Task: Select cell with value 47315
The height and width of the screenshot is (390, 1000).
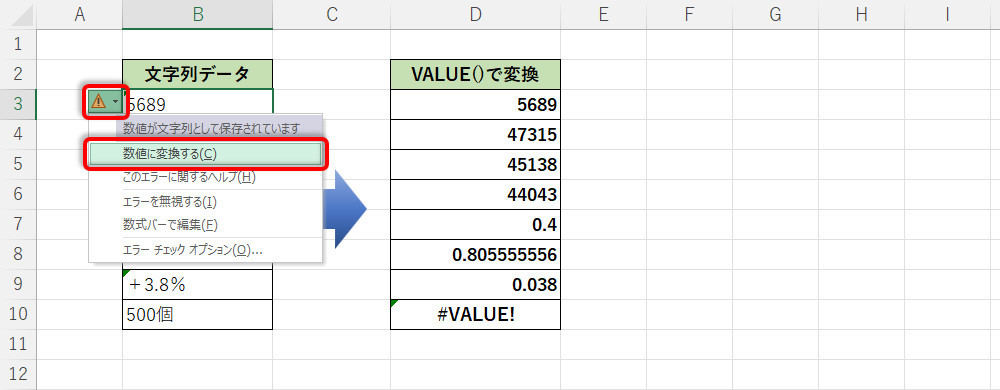Action: pyautogui.click(x=475, y=134)
